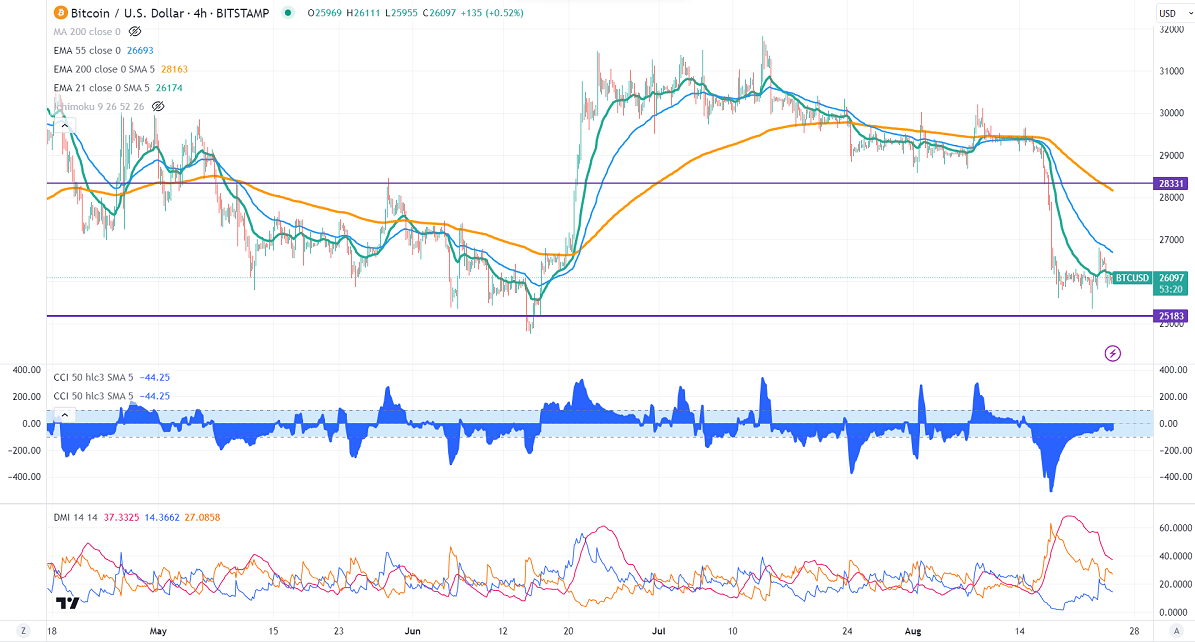Click the green market status dot
This screenshot has height=642, width=1195.
(x=287, y=13)
